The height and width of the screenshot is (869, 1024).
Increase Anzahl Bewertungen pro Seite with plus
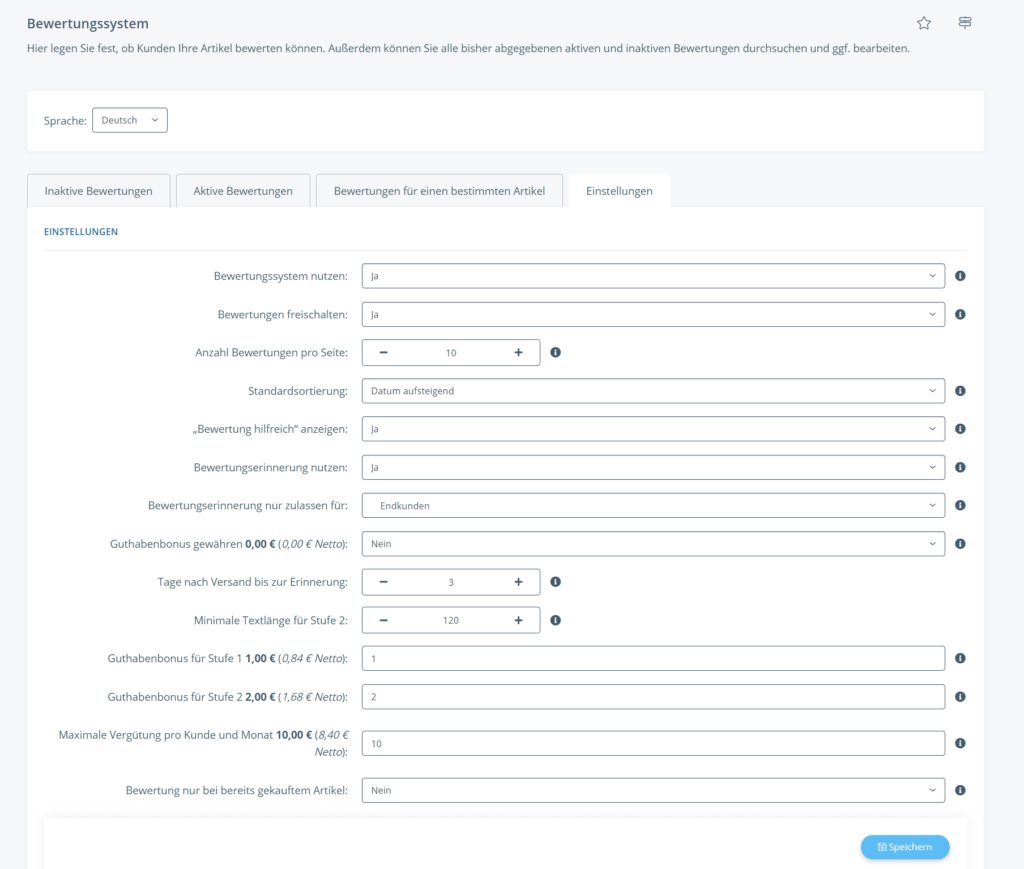click(518, 353)
